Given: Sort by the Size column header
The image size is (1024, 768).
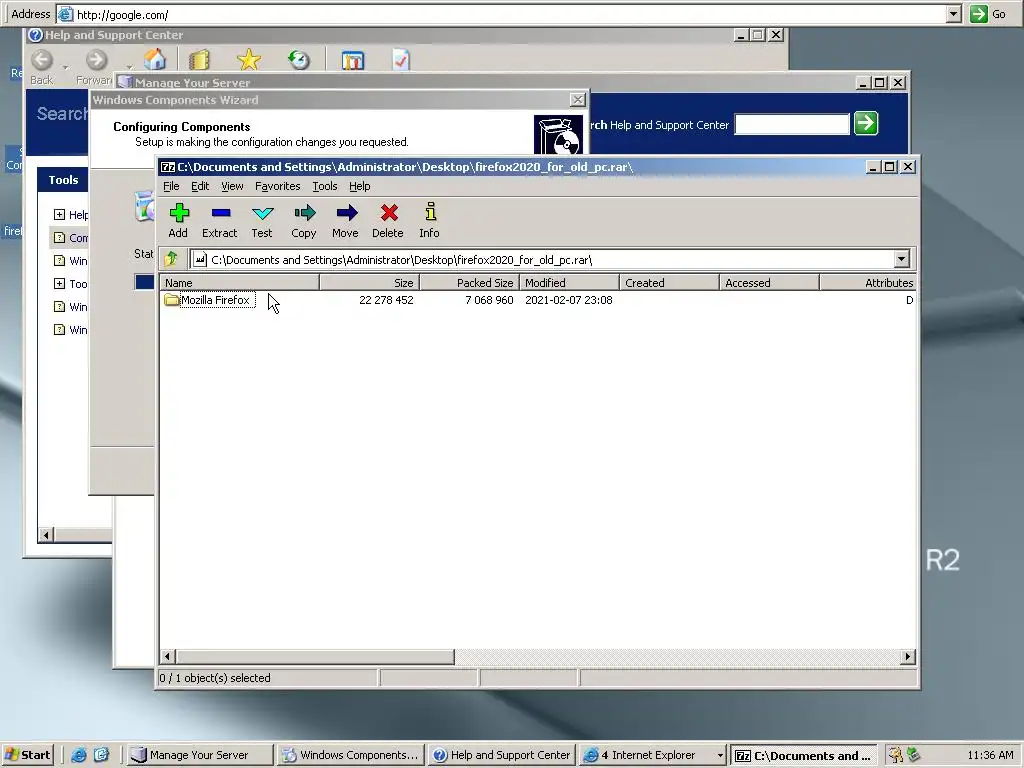Looking at the screenshot, I should 370,283.
